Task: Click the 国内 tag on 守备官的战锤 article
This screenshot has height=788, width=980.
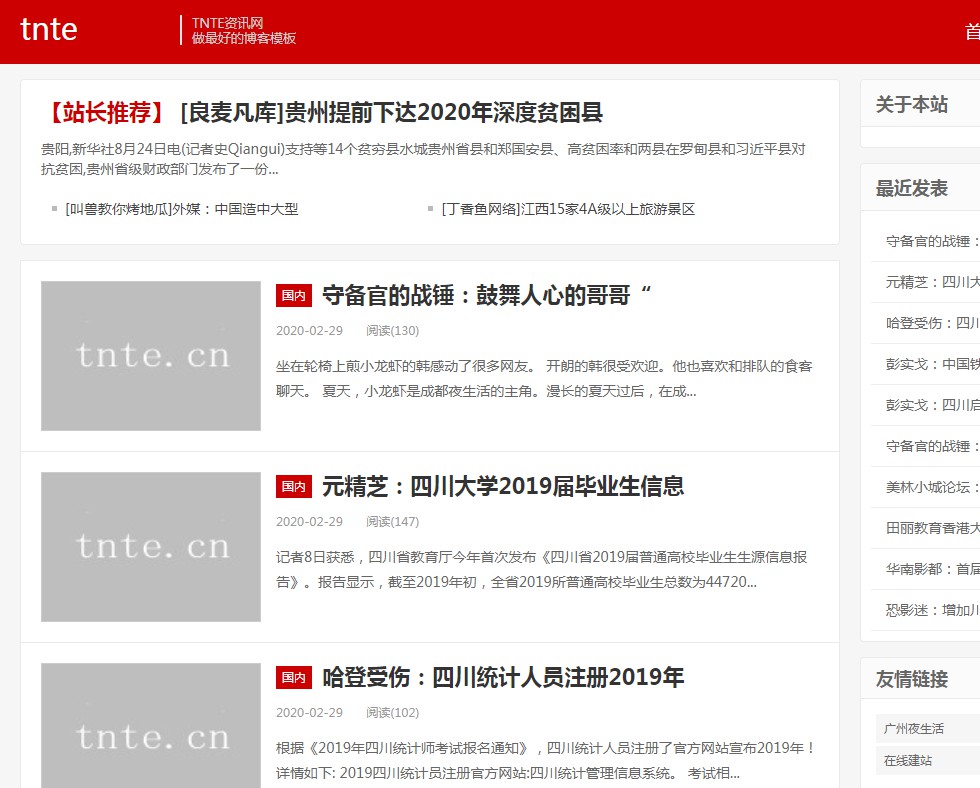Action: point(294,296)
